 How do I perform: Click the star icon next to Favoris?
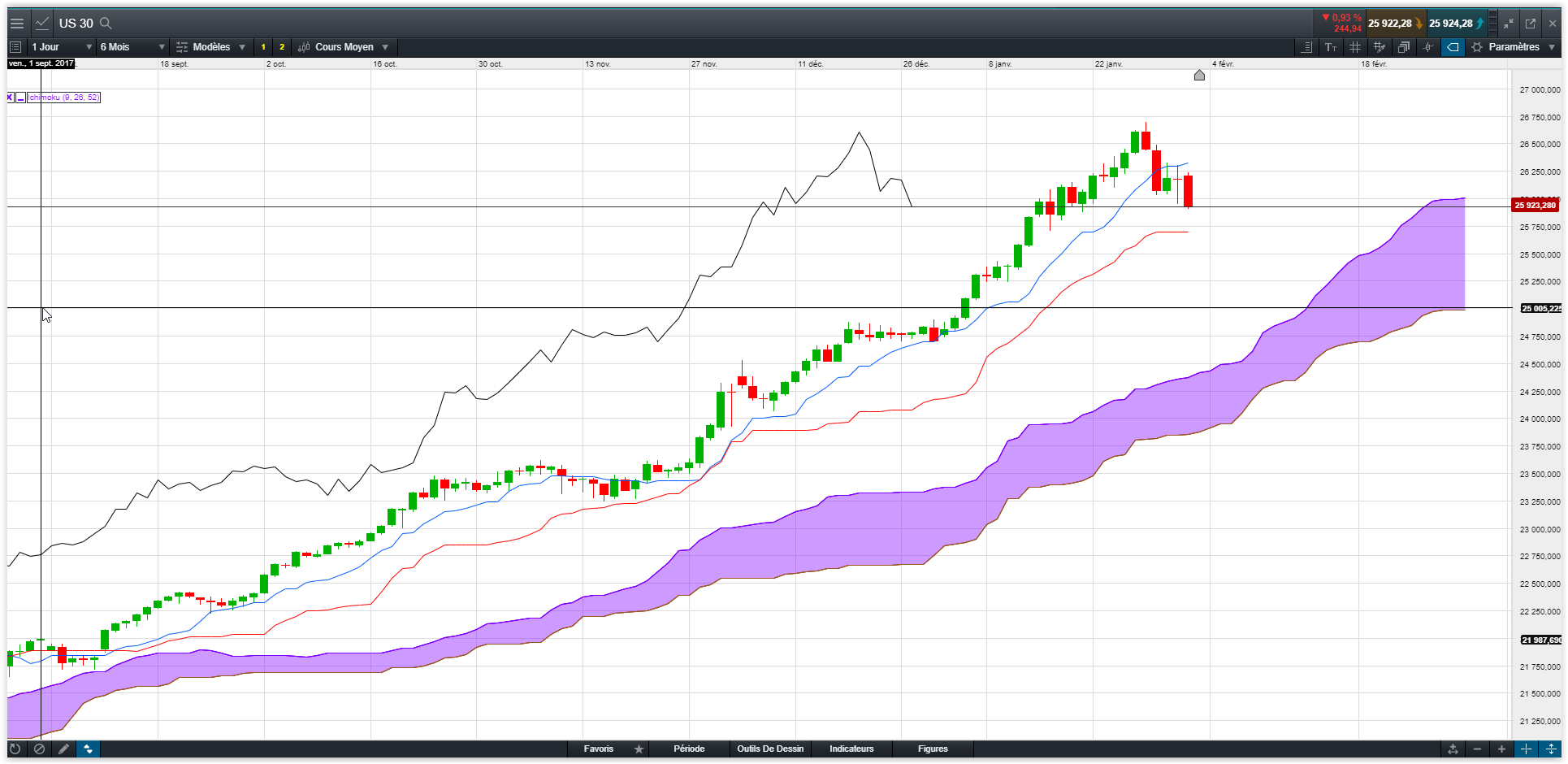[639, 749]
